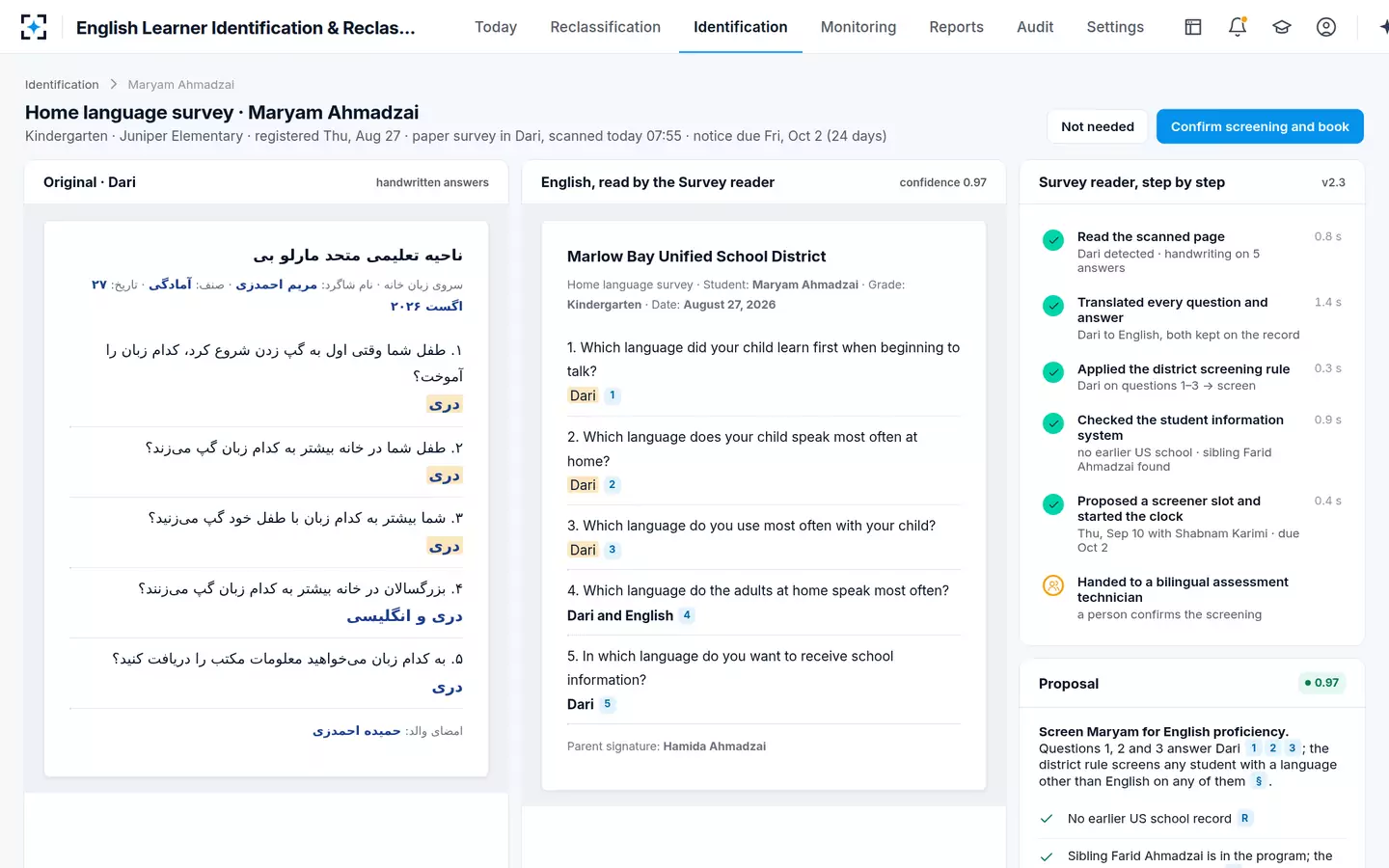
Task: Click the app logo in the header
Action: (x=34, y=27)
